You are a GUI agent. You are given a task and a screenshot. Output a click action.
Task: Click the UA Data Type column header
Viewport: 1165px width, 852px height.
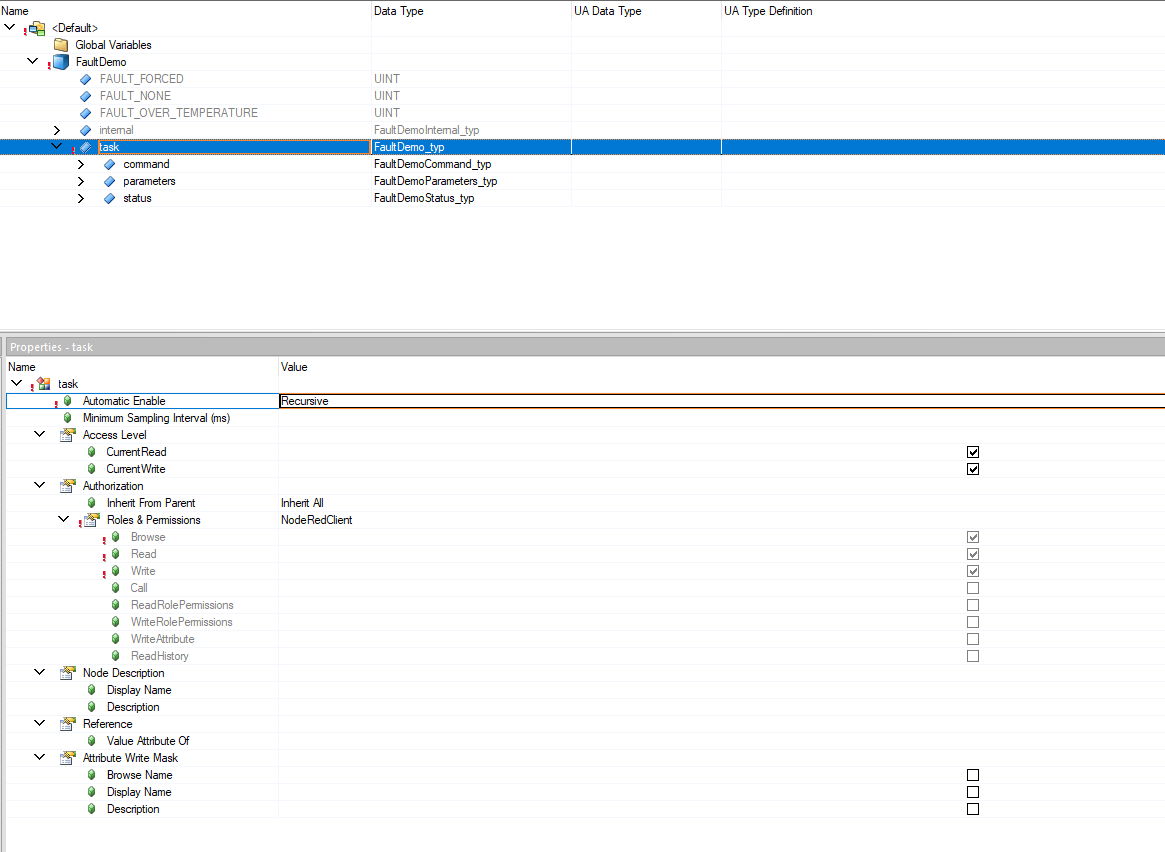tap(646, 11)
